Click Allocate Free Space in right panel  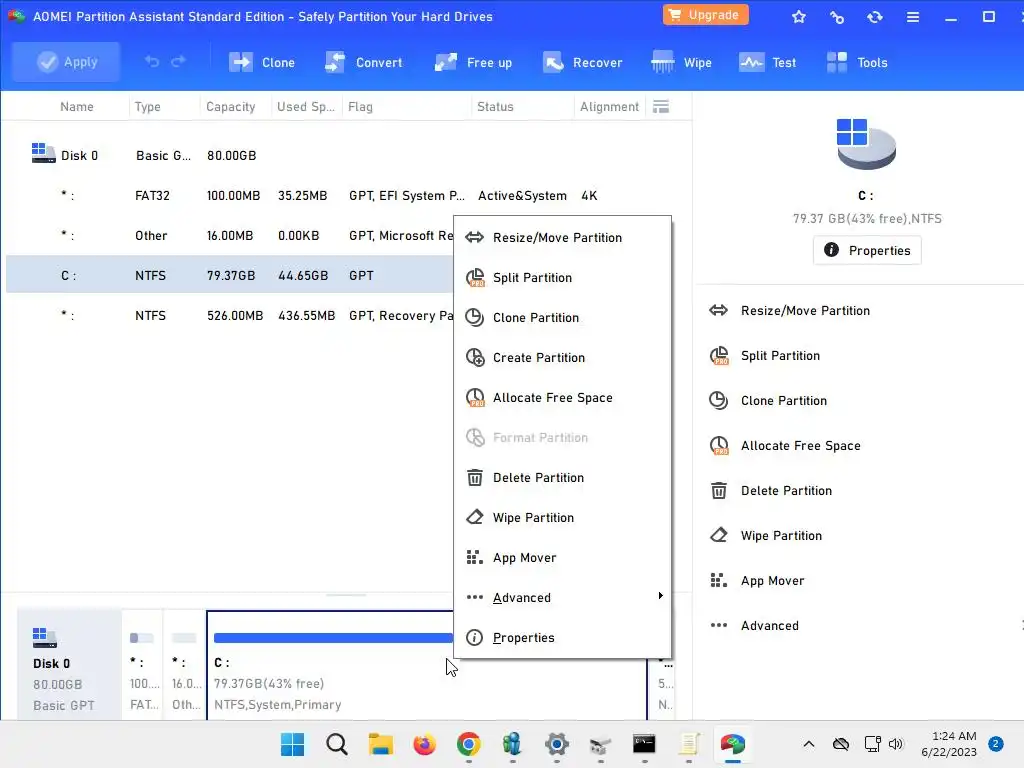click(x=785, y=446)
